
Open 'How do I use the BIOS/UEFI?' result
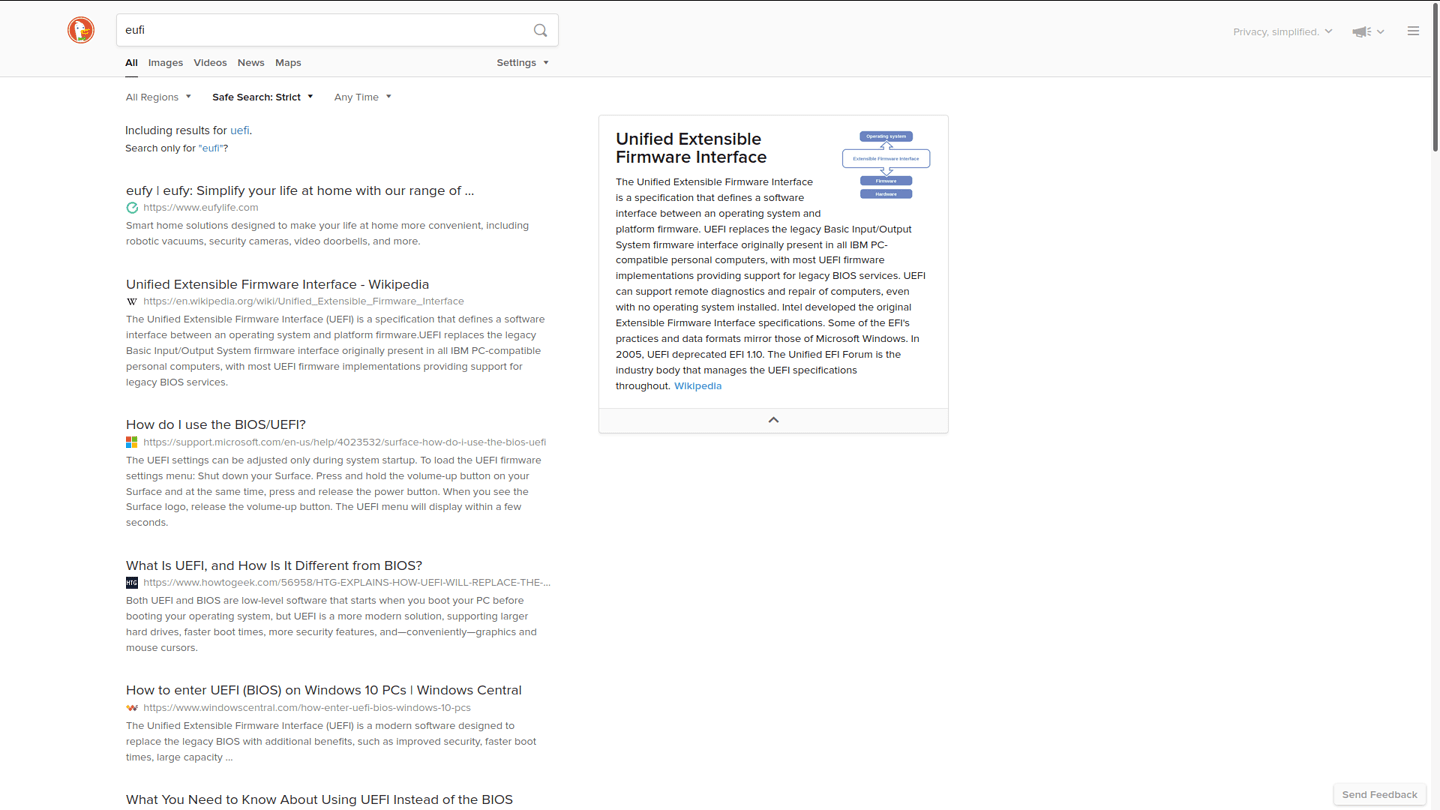coord(216,425)
